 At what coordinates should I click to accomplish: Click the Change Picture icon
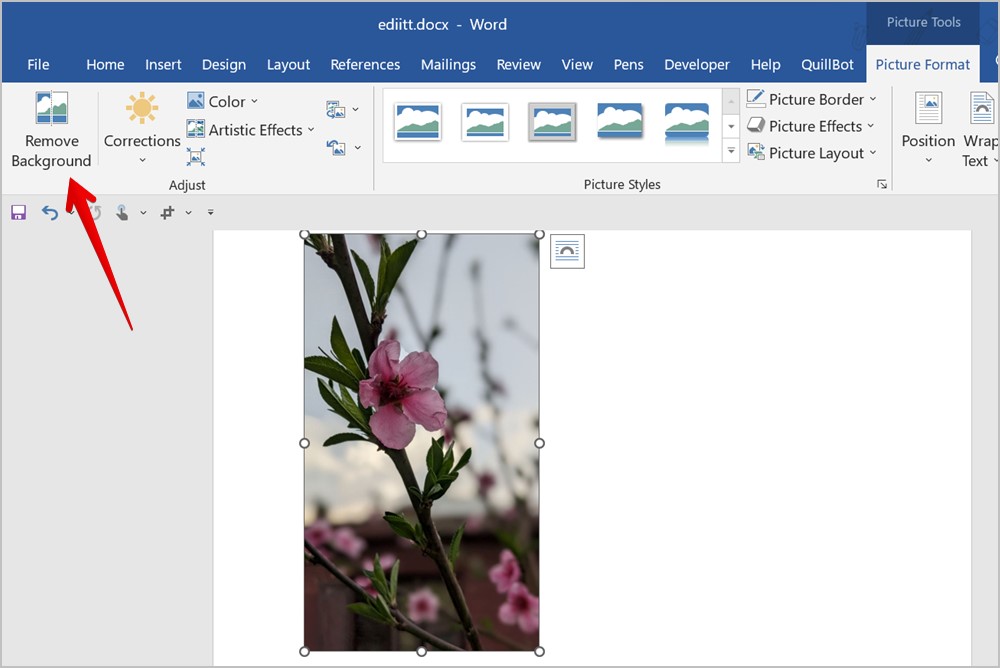[336, 109]
